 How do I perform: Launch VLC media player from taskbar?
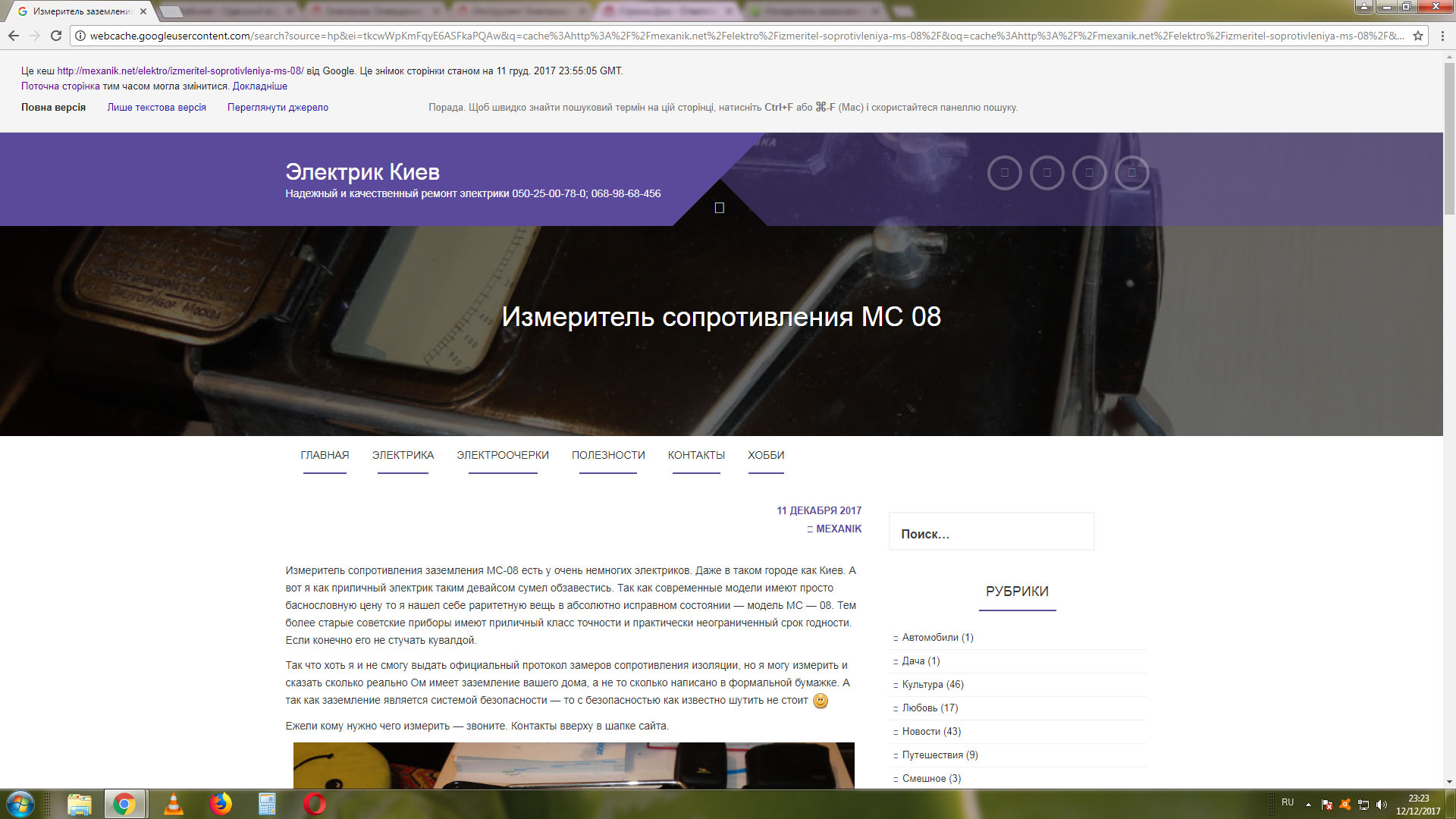174,804
